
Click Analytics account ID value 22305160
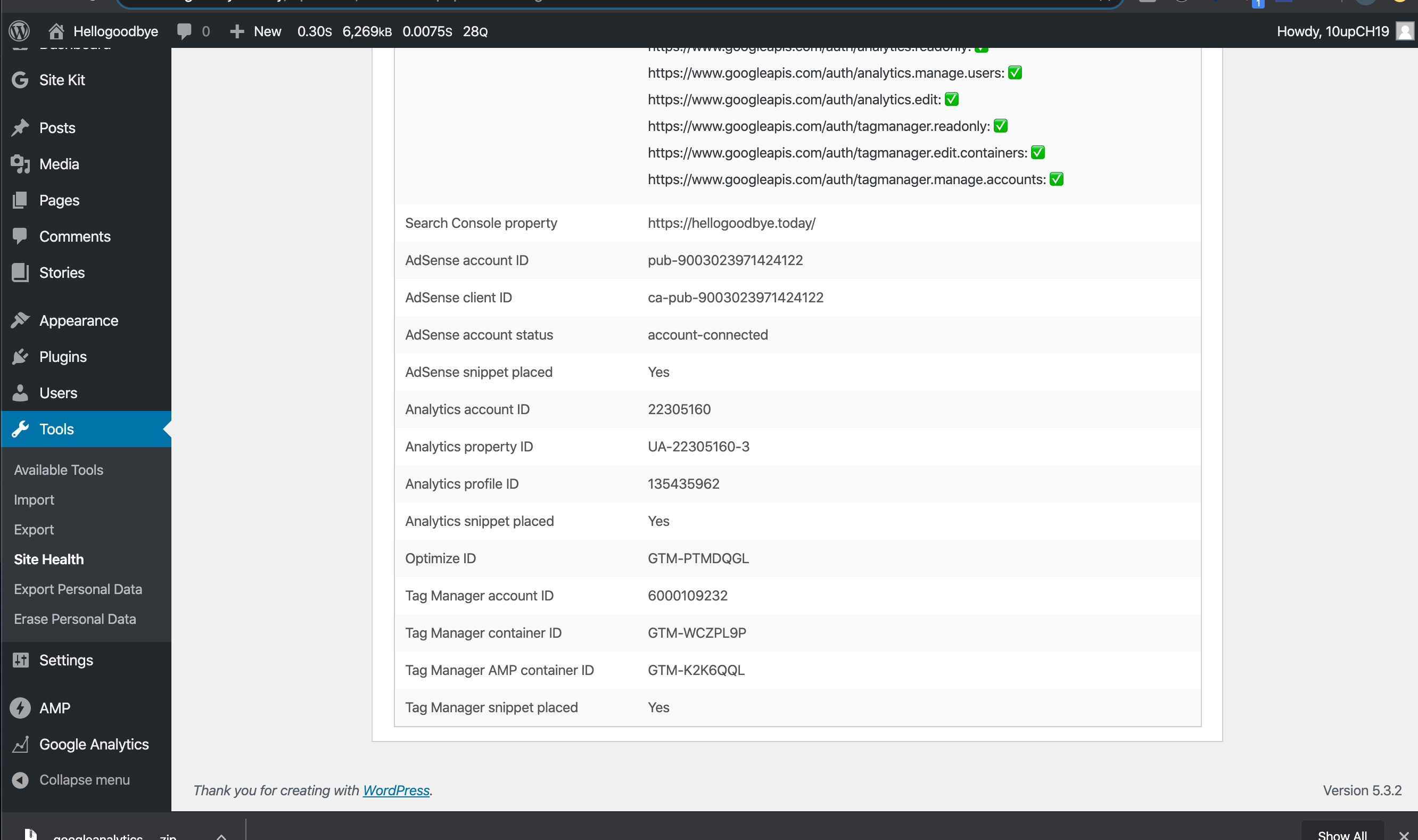679,409
